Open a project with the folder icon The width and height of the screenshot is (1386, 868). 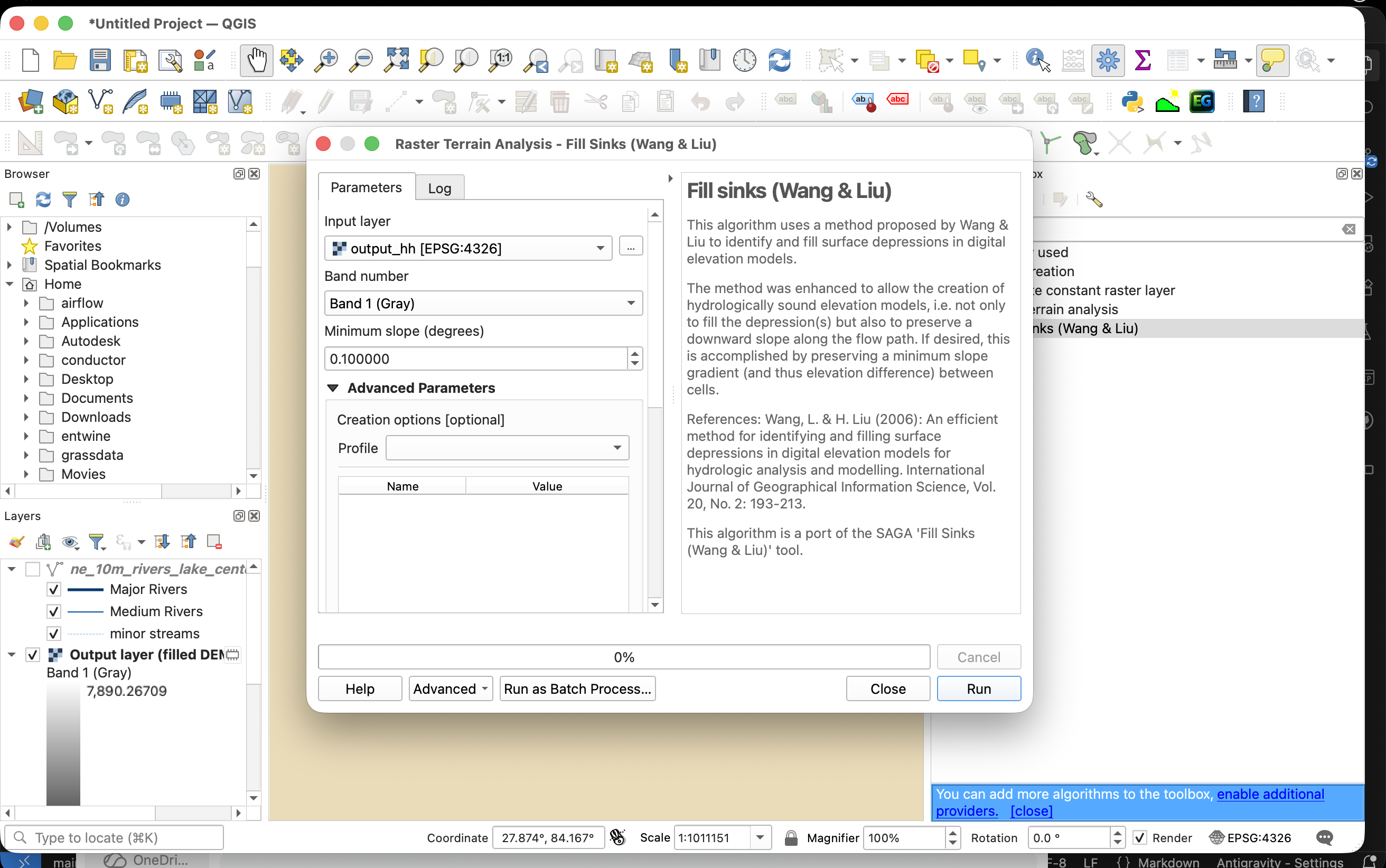coord(65,60)
